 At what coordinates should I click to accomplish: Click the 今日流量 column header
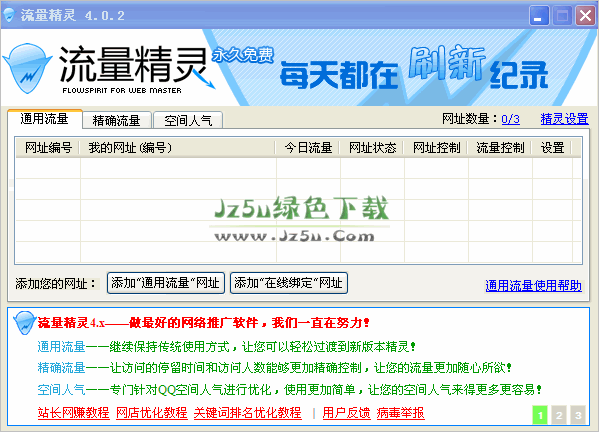pyautogui.click(x=308, y=147)
